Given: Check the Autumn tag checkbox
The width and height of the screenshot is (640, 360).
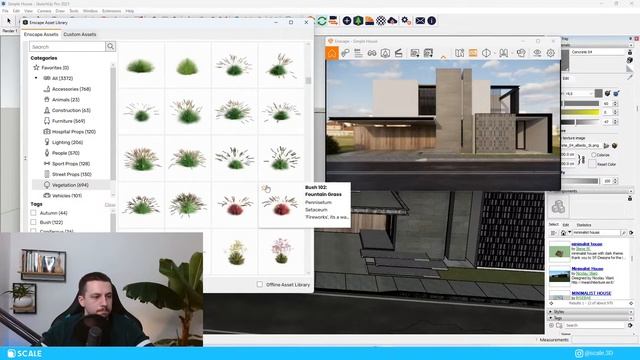Looking at the screenshot, I should [x=33, y=213].
